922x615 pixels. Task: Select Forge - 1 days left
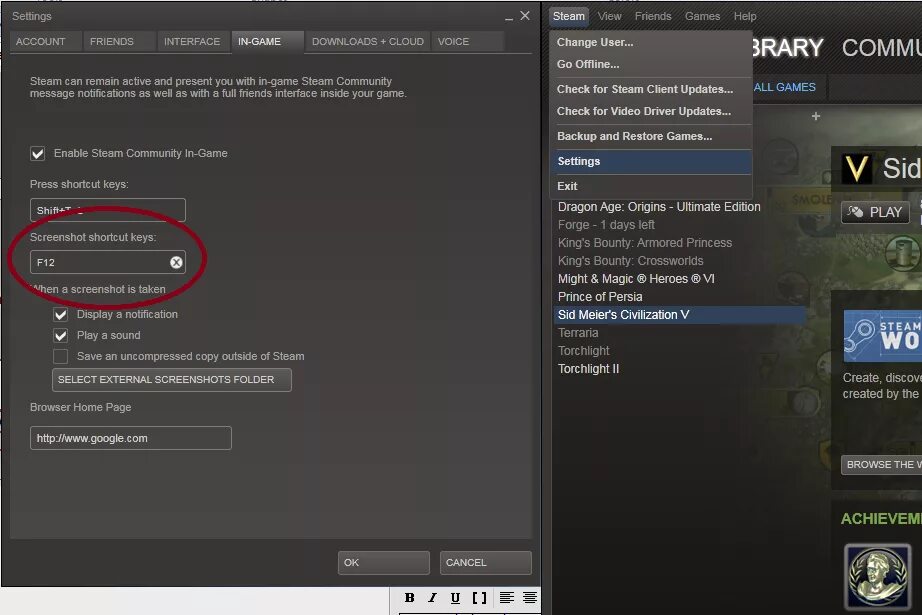click(x=606, y=225)
